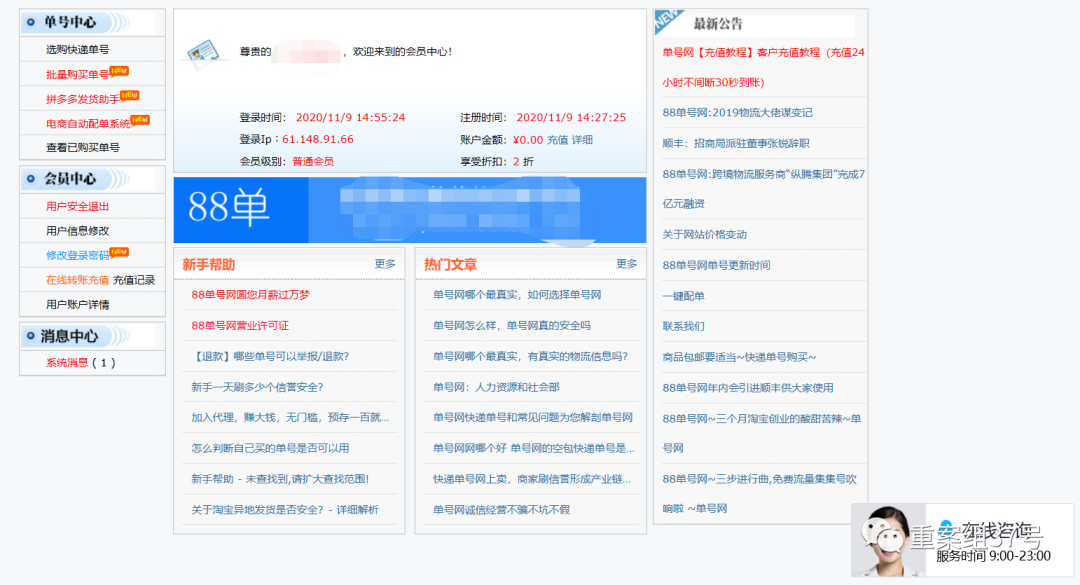
Task: Click the blue 在线咨询 chat icon
Action: [x=947, y=527]
